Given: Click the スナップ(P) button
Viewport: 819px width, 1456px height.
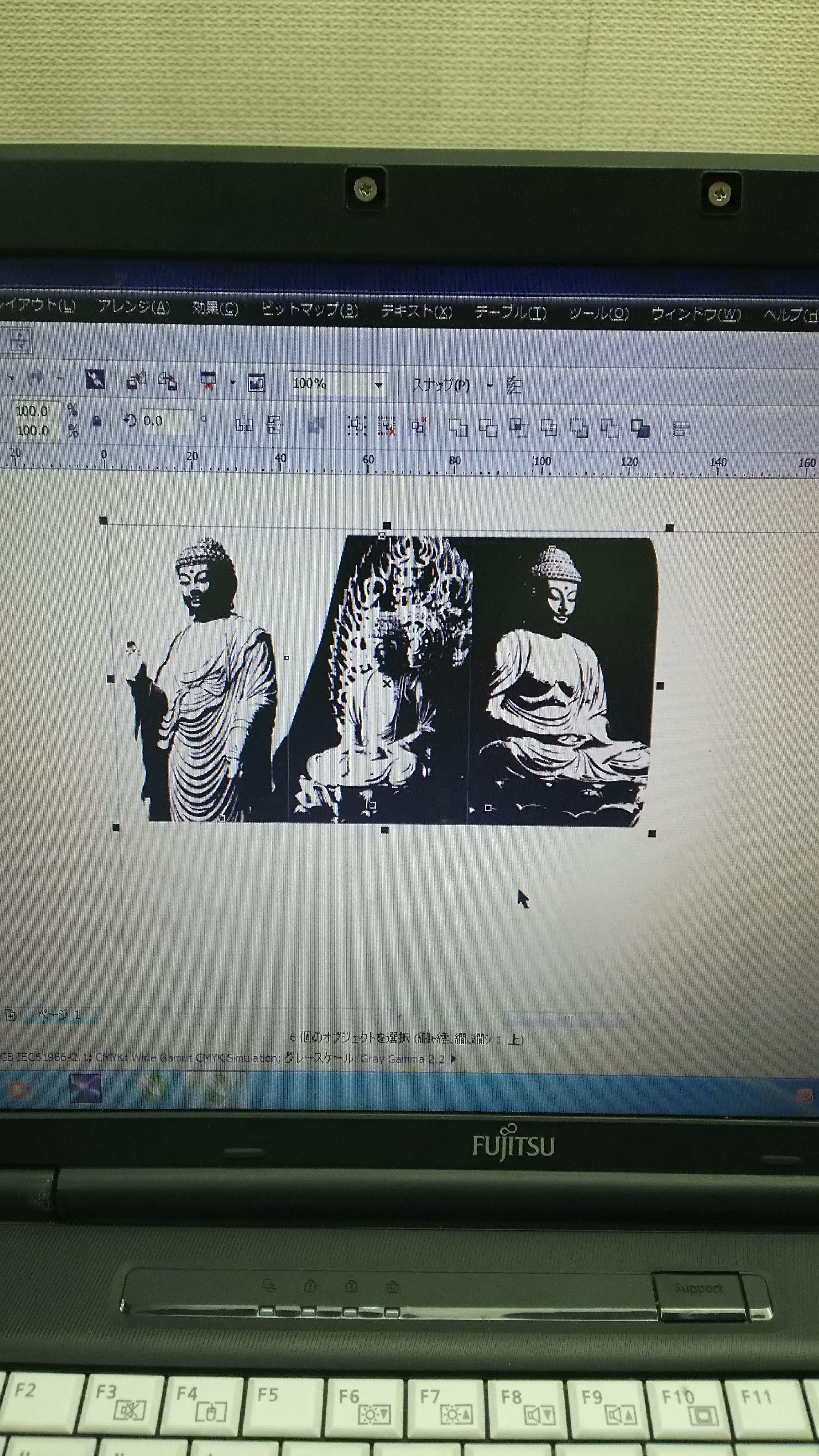Looking at the screenshot, I should pyautogui.click(x=441, y=386).
